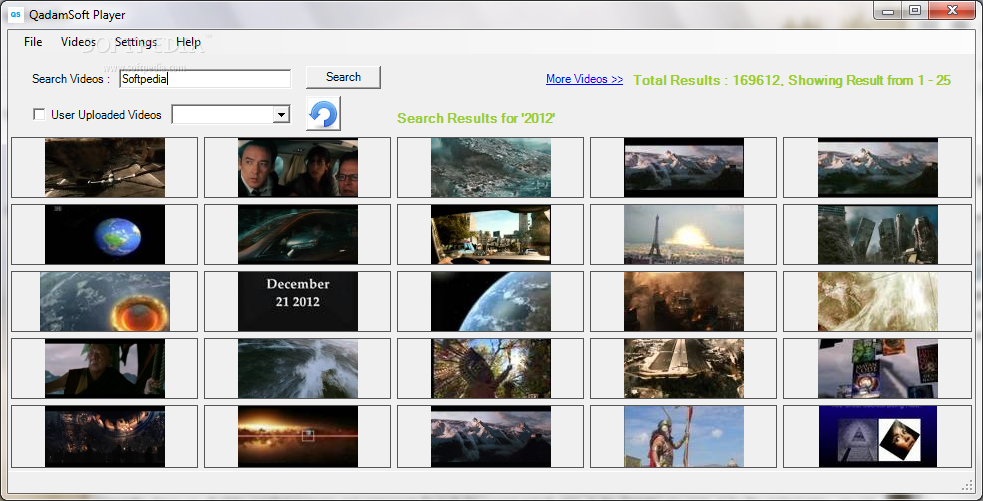This screenshot has height=501, width=983.
Task: Close the QadamSoft Player window
Action: (952, 10)
